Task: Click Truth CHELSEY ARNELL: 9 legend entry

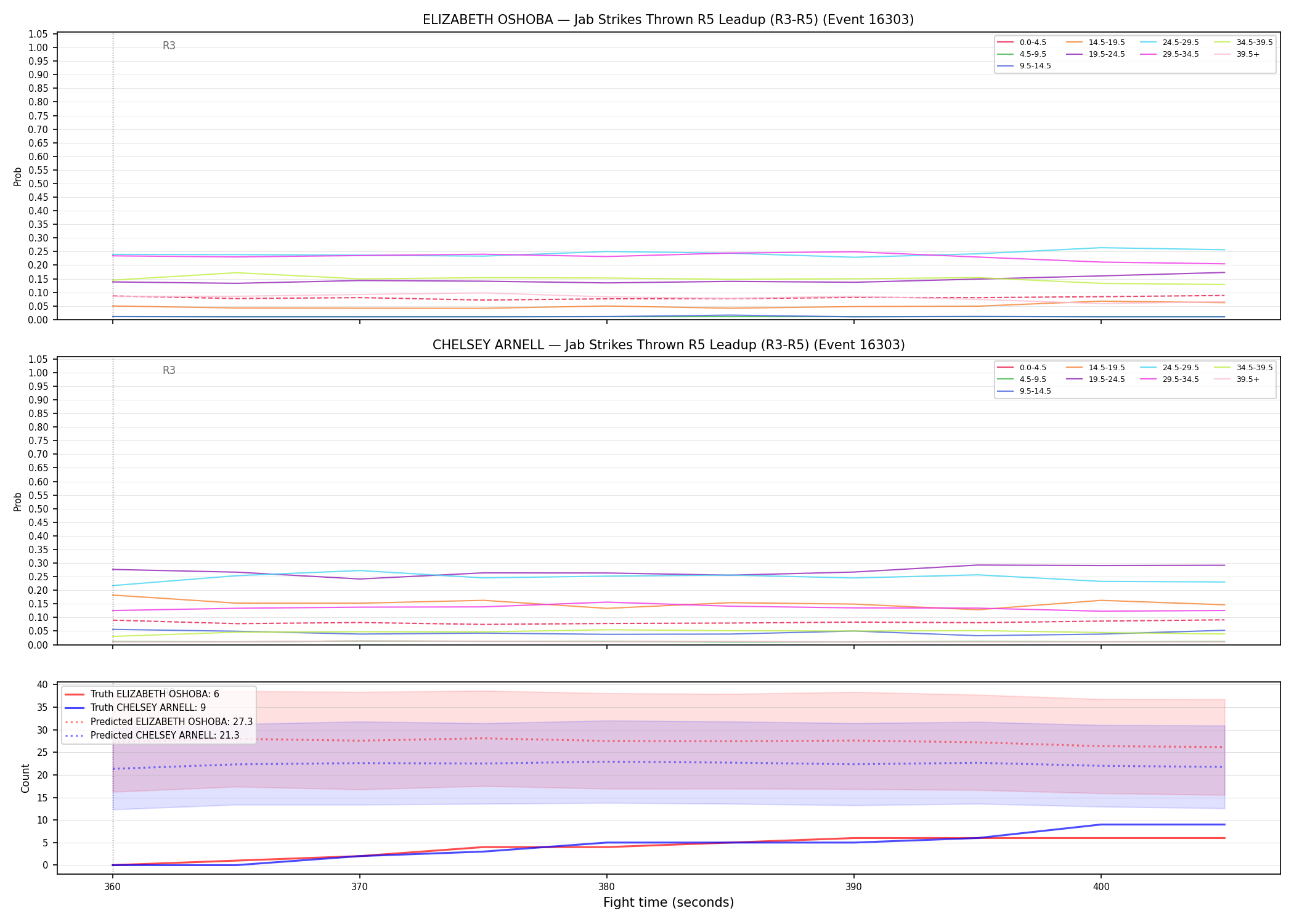Action: coord(135,708)
